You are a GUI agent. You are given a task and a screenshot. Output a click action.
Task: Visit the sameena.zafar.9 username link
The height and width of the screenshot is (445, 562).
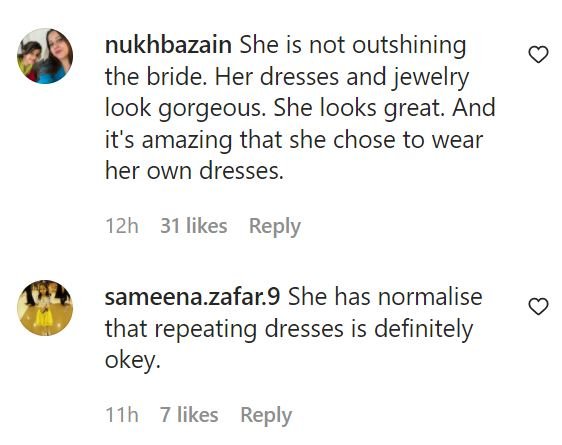[192, 297]
